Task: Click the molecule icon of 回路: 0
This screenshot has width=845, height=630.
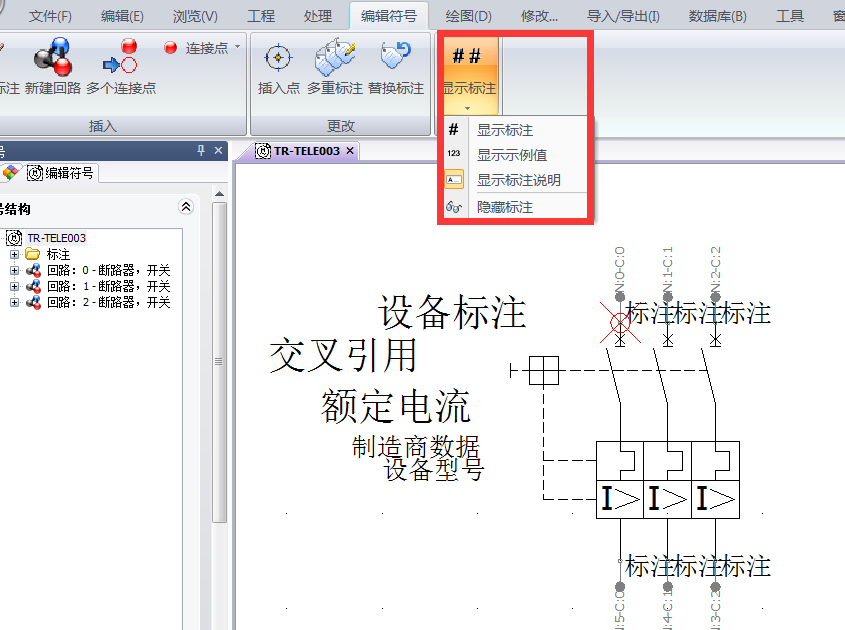Action: click(33, 270)
